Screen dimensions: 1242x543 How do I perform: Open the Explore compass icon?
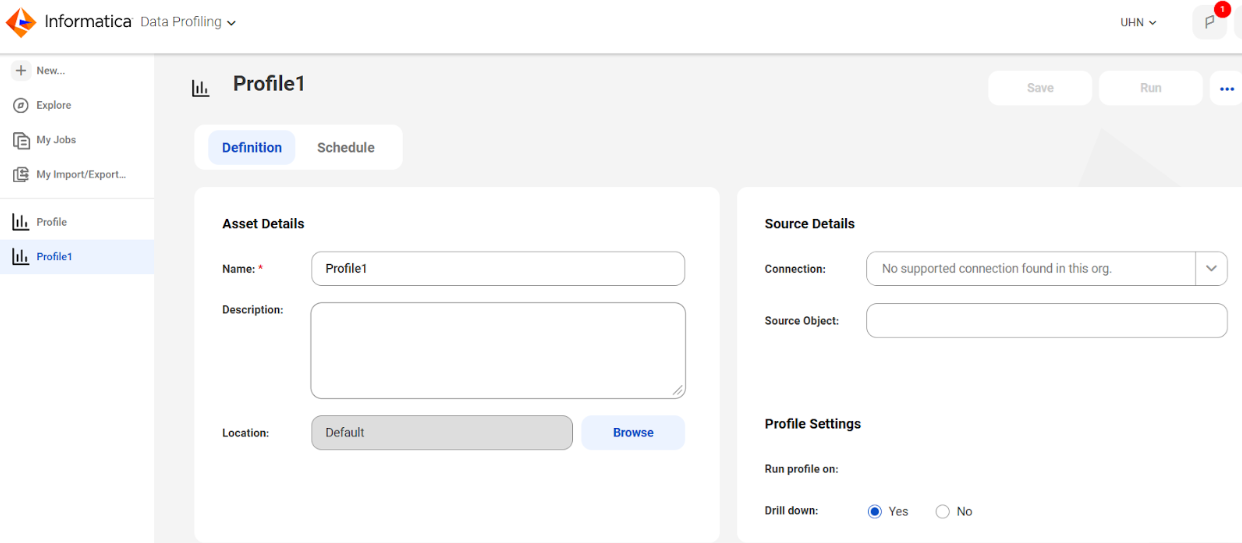pyautogui.click(x=20, y=105)
